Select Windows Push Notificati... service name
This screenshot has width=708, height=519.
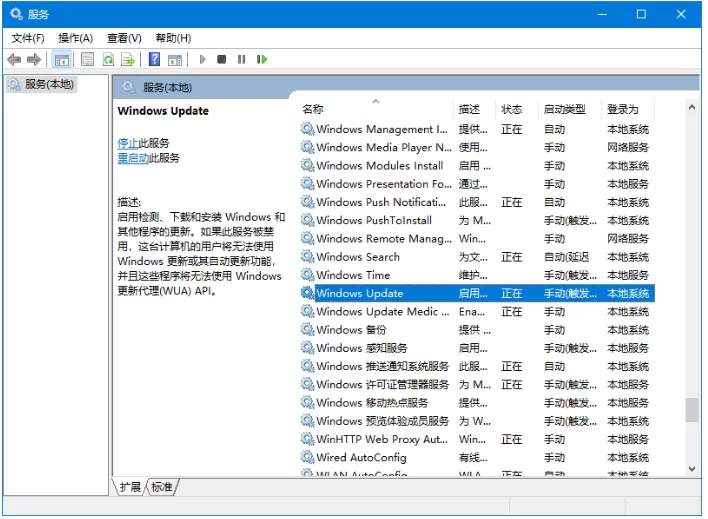[381, 202]
